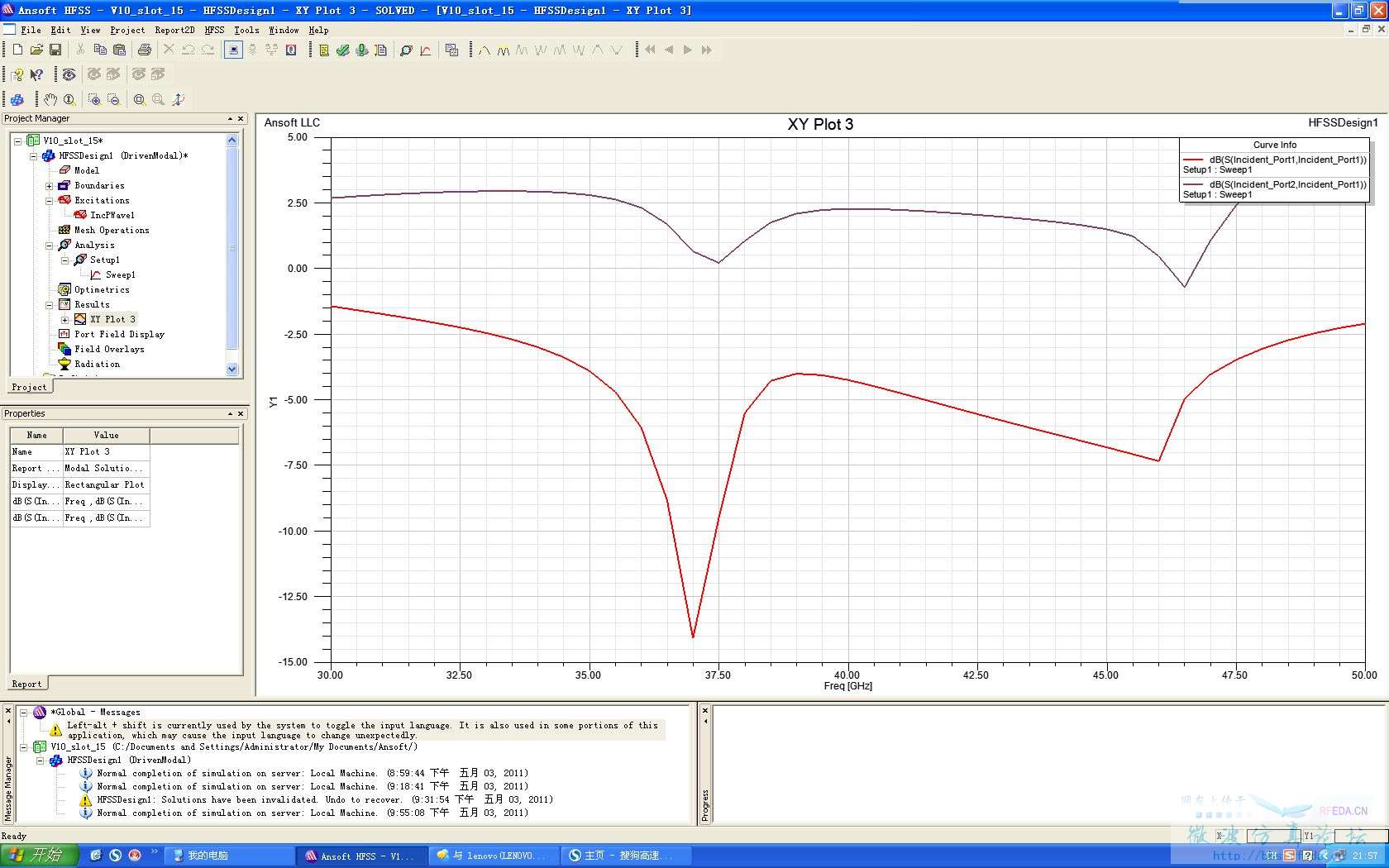
Task: Open the Tools menu
Action: tap(246, 30)
